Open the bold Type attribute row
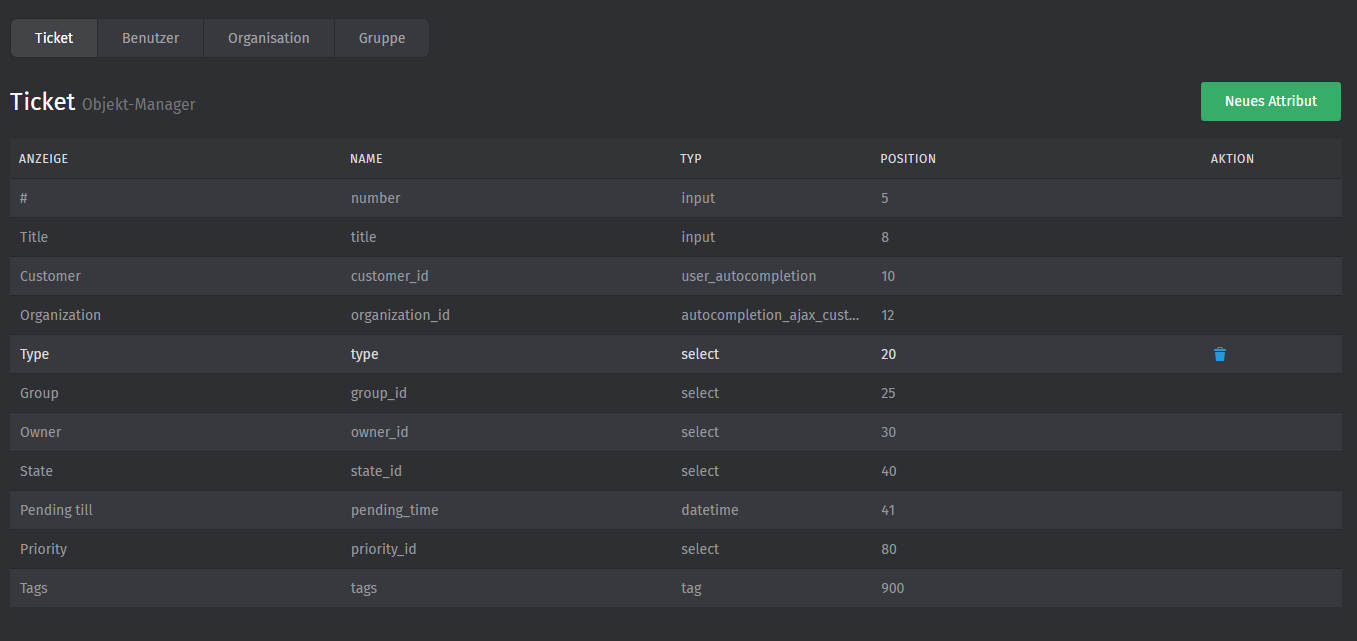The image size is (1357, 641). pos(676,354)
